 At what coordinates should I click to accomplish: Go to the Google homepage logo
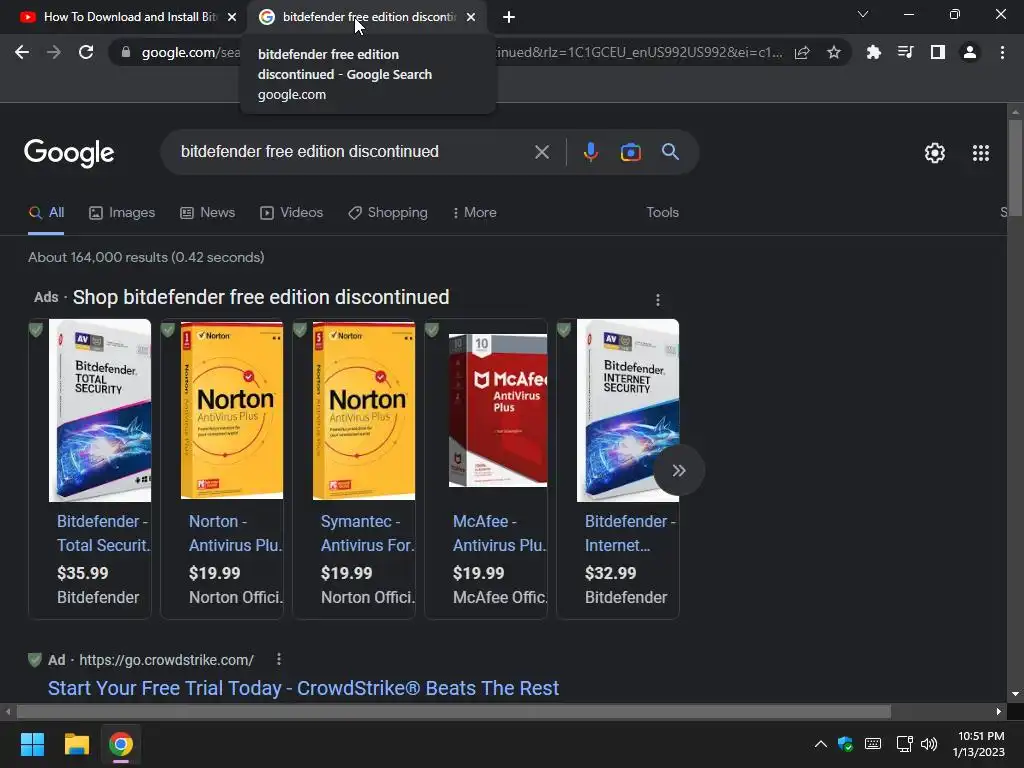(x=69, y=153)
